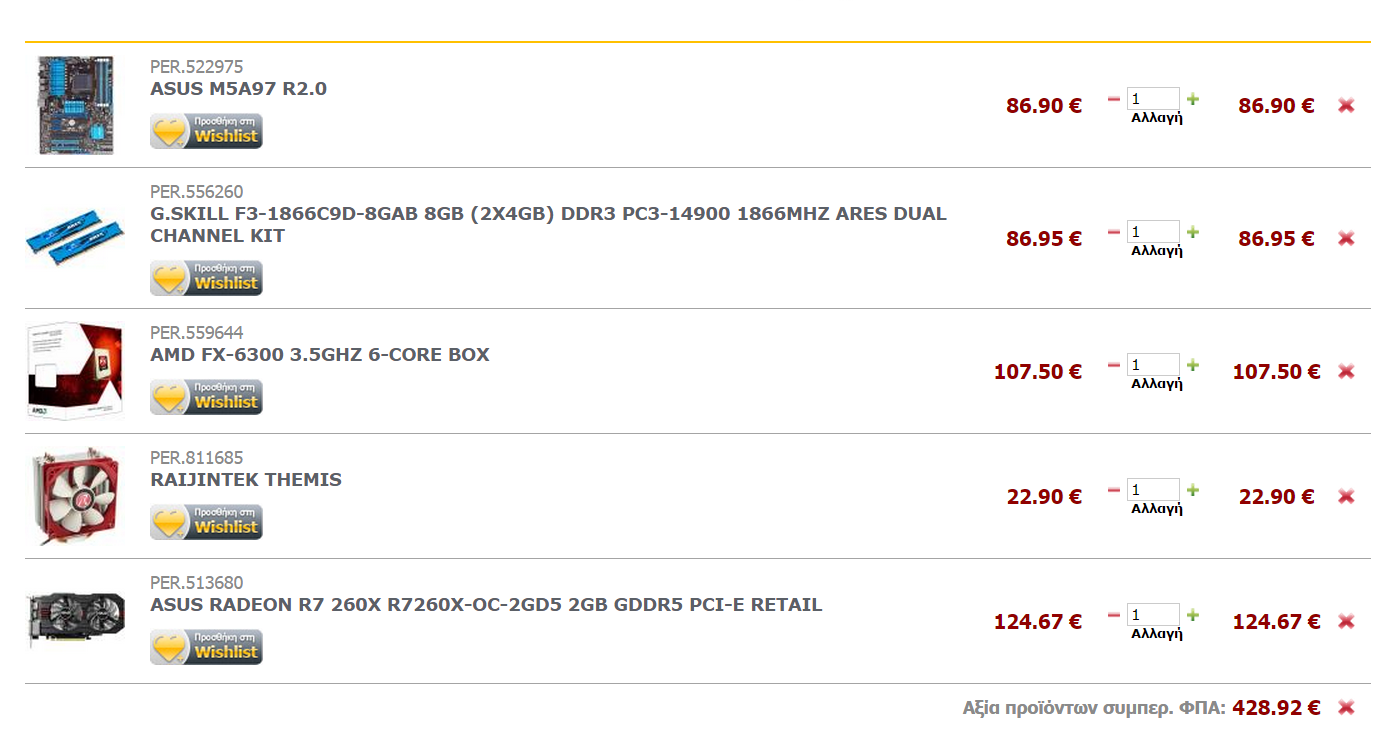Remove ASUS Radeon R7 260X from cart

click(1346, 621)
